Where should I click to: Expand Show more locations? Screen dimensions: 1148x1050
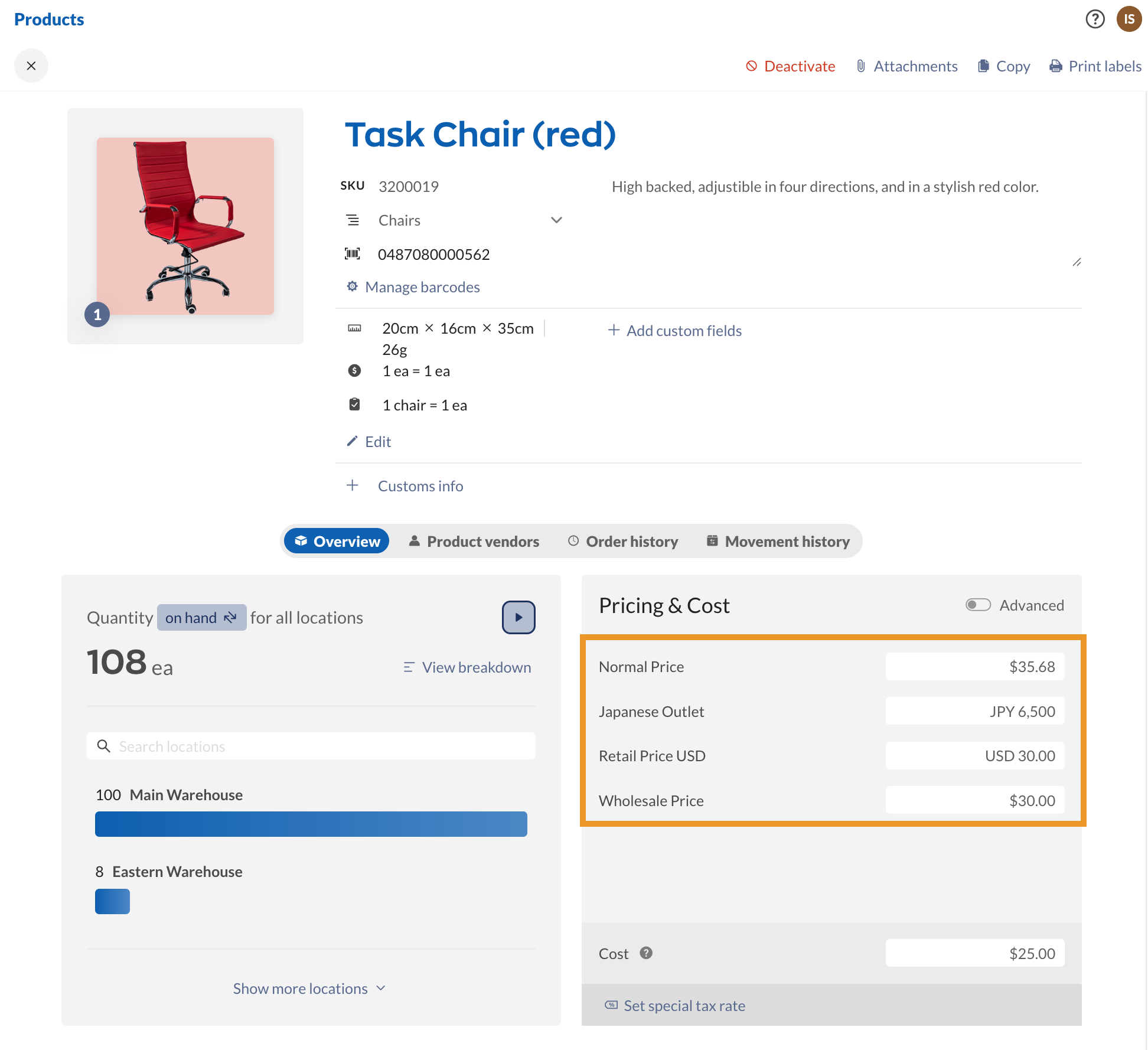(x=309, y=989)
